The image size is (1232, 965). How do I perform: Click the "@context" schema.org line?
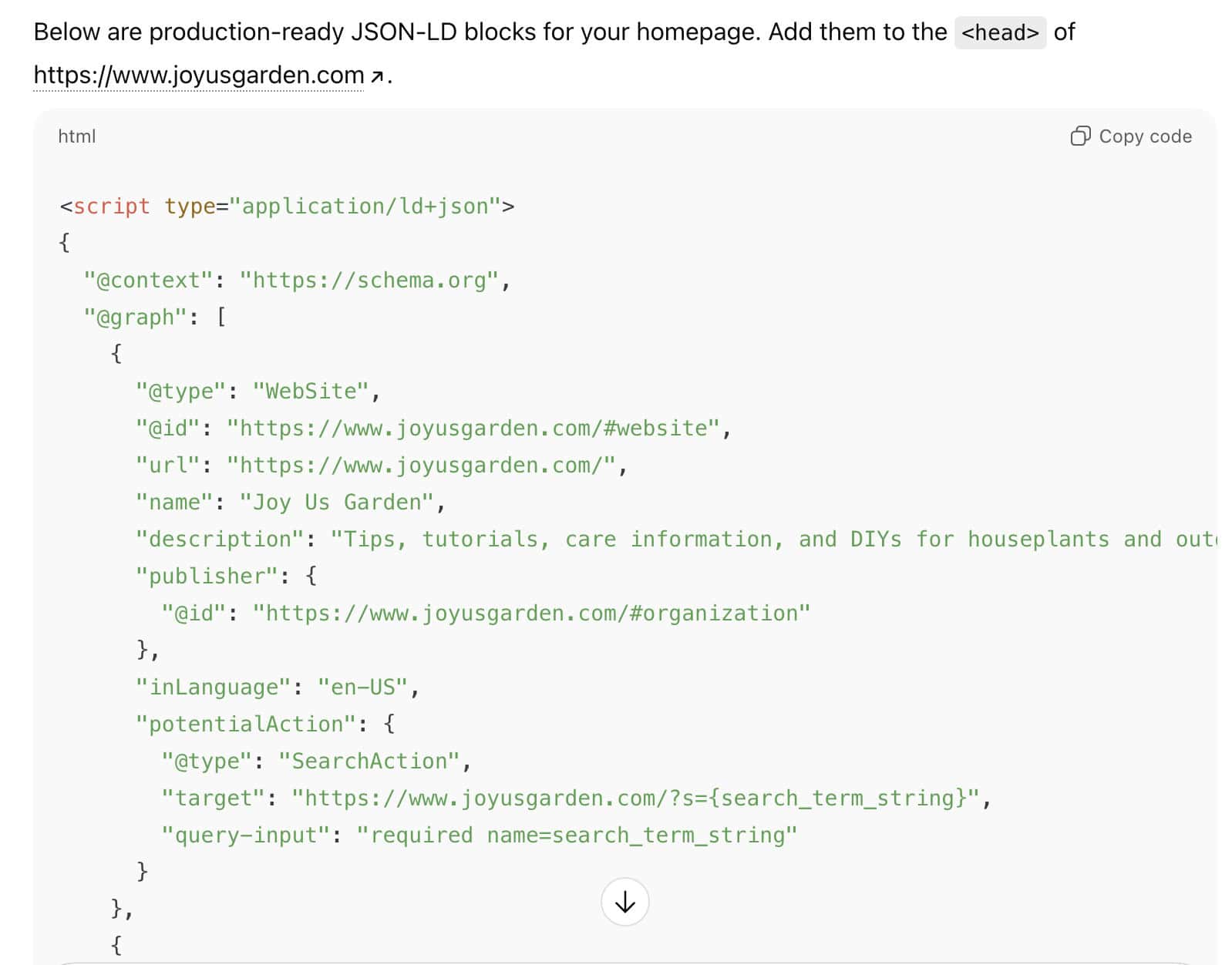coord(297,281)
